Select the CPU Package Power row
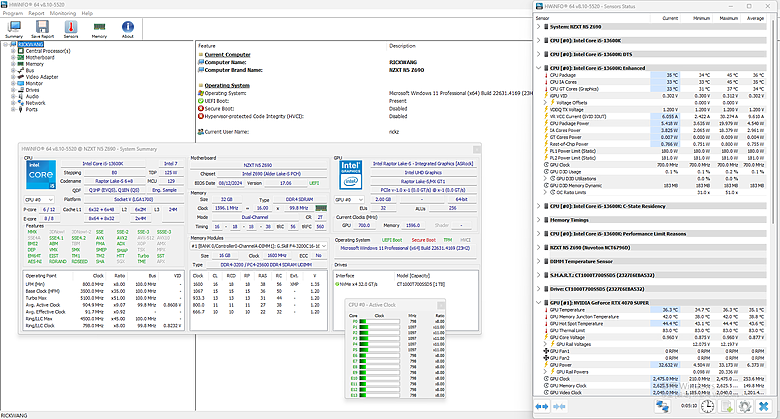 click(655, 123)
